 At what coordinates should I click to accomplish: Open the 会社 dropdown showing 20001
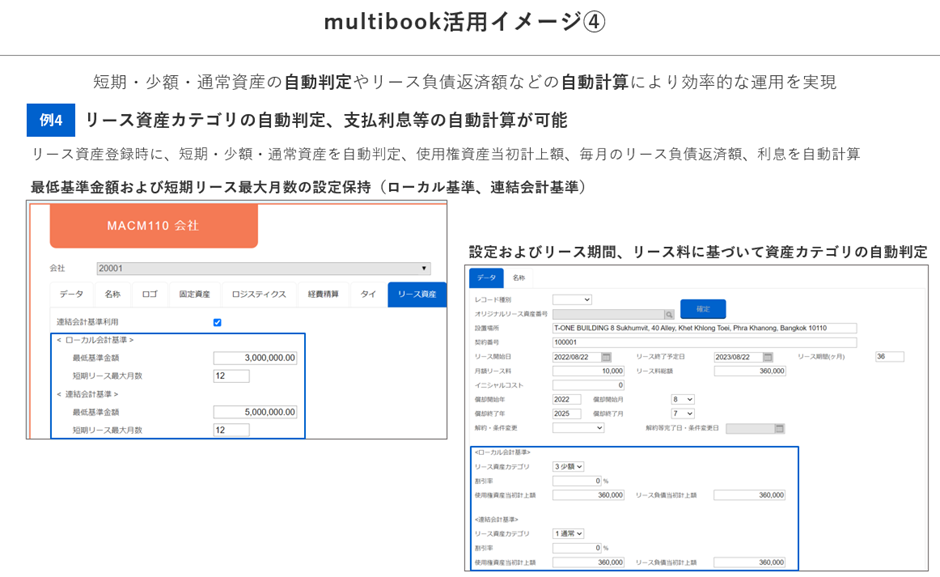coord(264,268)
